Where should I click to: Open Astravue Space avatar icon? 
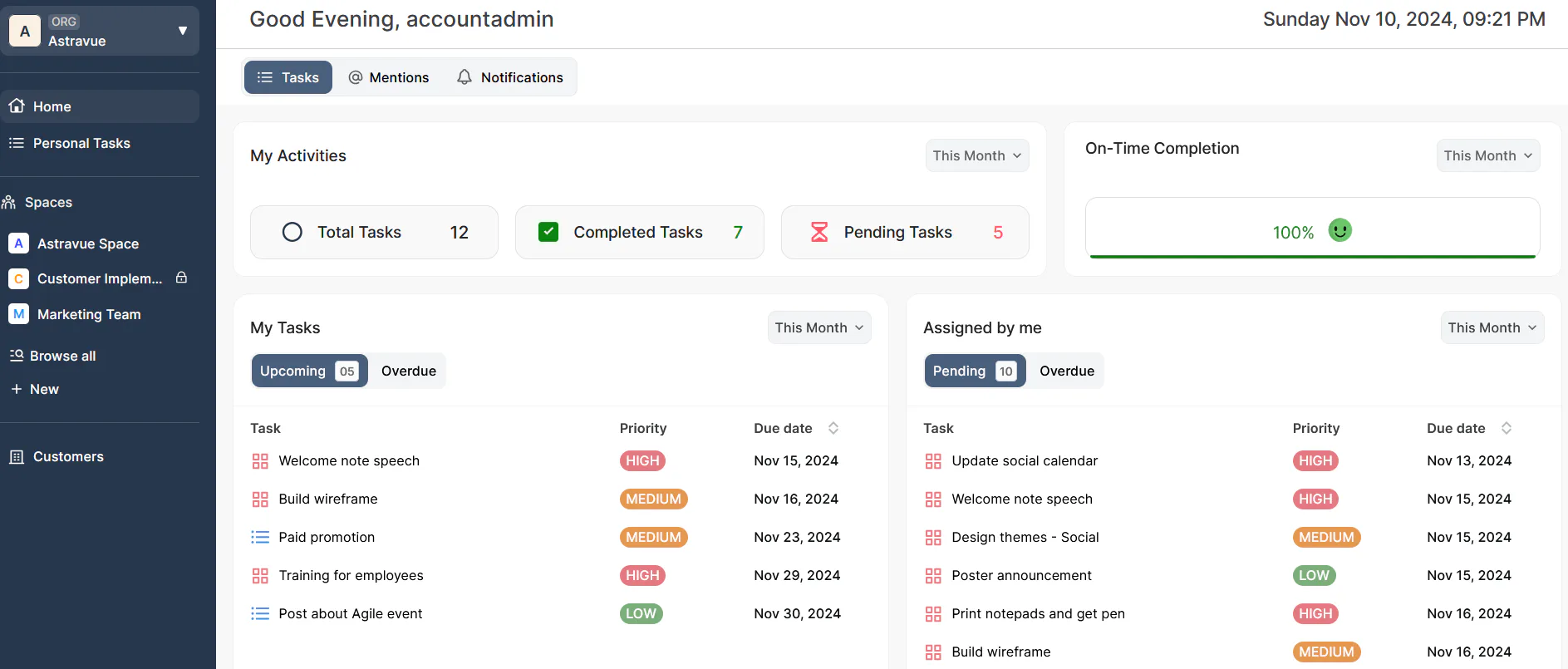[19, 243]
